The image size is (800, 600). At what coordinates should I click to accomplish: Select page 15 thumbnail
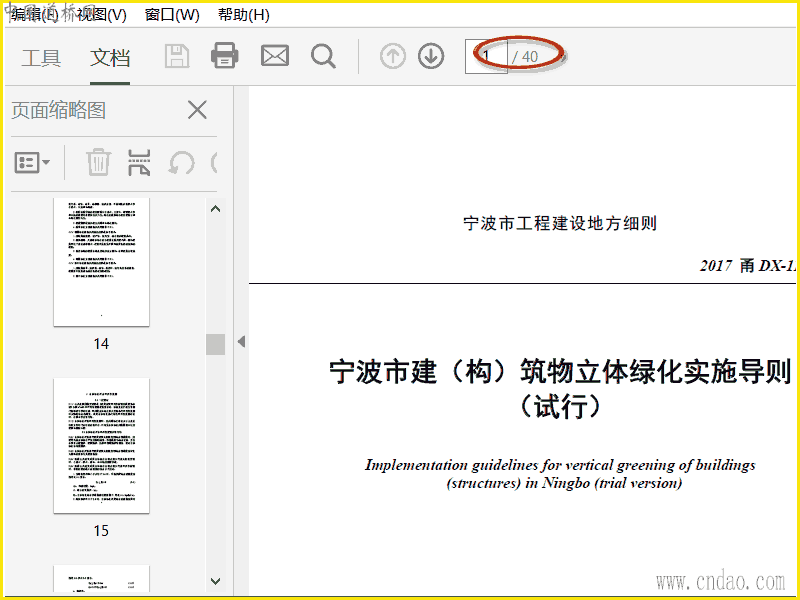pyautogui.click(x=102, y=445)
